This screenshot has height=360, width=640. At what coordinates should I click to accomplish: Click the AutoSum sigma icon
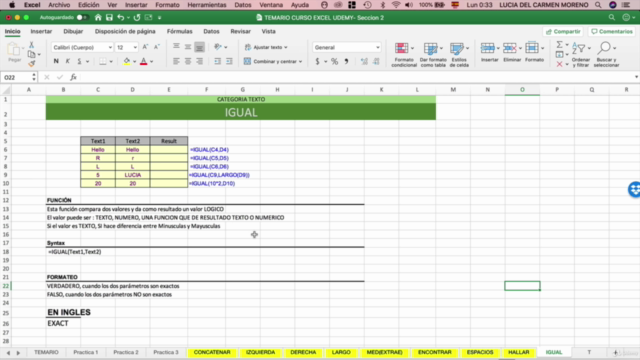pyautogui.click(x=560, y=44)
